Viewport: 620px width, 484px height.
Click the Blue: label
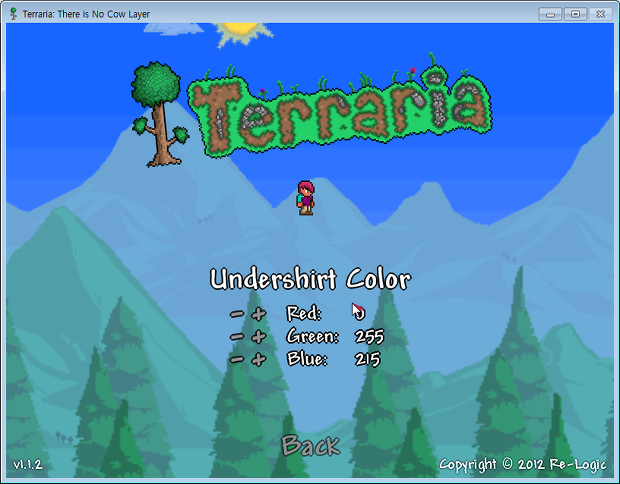tap(307, 359)
